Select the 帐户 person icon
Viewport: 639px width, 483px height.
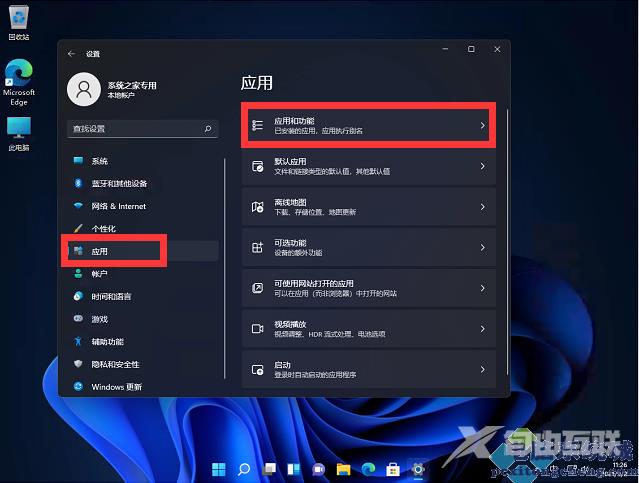pyautogui.click(x=78, y=273)
